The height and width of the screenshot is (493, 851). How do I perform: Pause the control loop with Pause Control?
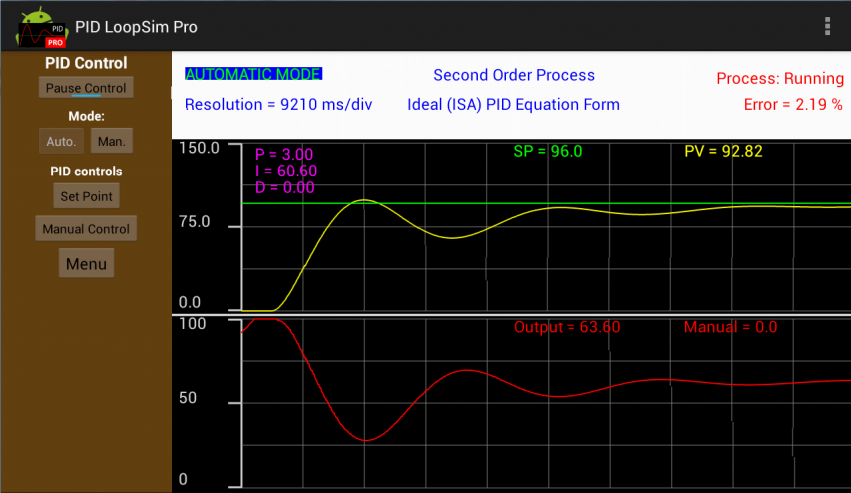86,87
